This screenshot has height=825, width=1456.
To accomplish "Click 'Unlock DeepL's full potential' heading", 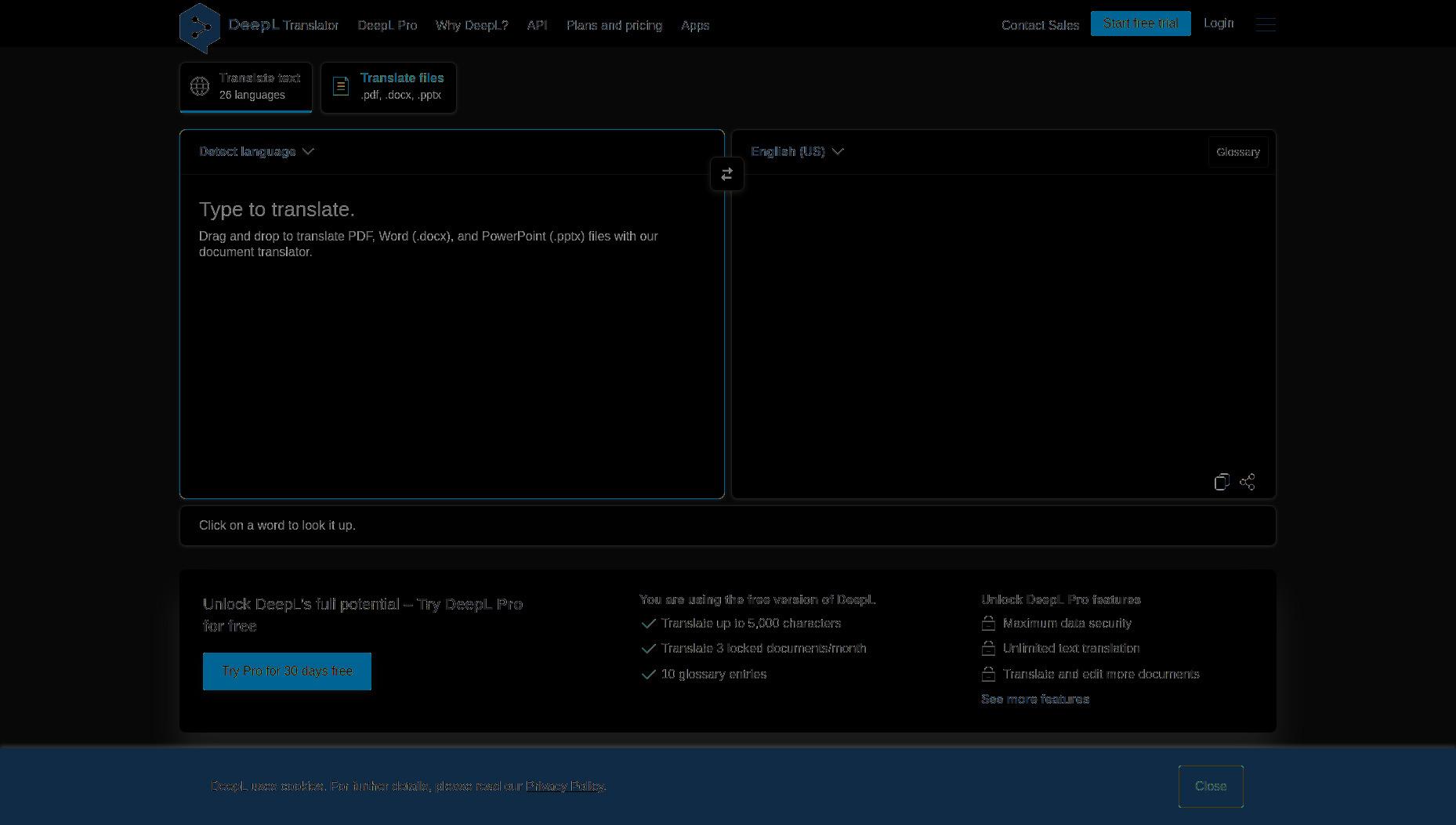I will tap(363, 615).
